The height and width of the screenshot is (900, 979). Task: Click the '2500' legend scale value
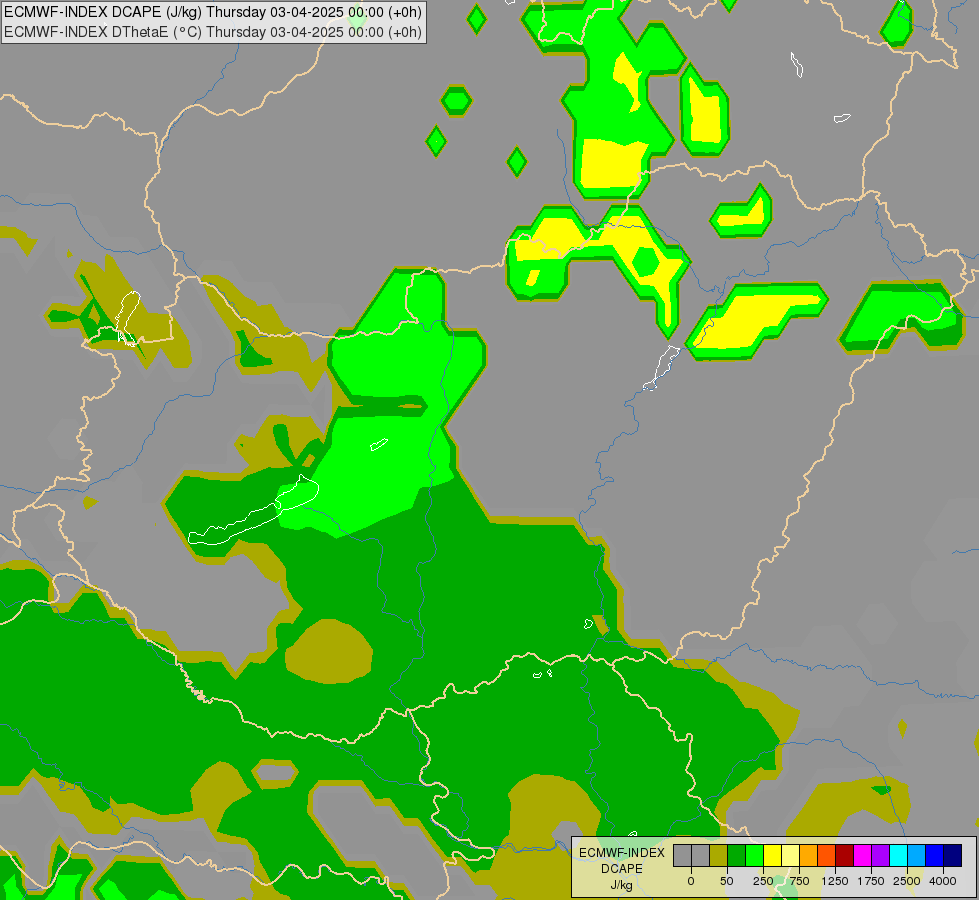pos(907,881)
